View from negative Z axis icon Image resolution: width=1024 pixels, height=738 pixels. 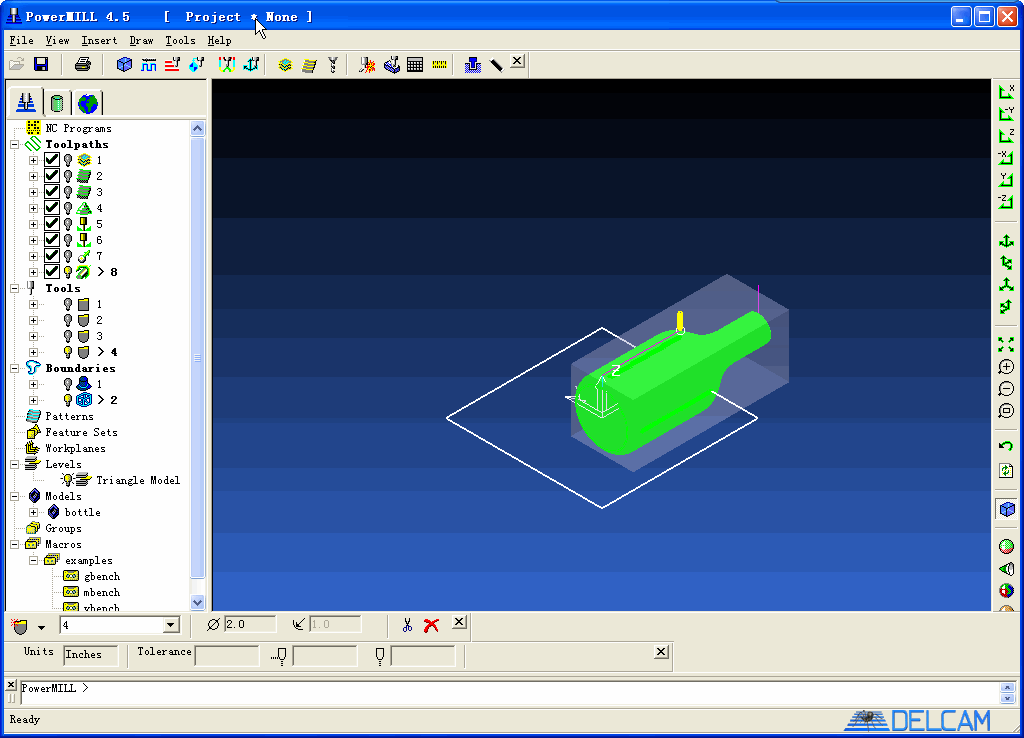1006,201
